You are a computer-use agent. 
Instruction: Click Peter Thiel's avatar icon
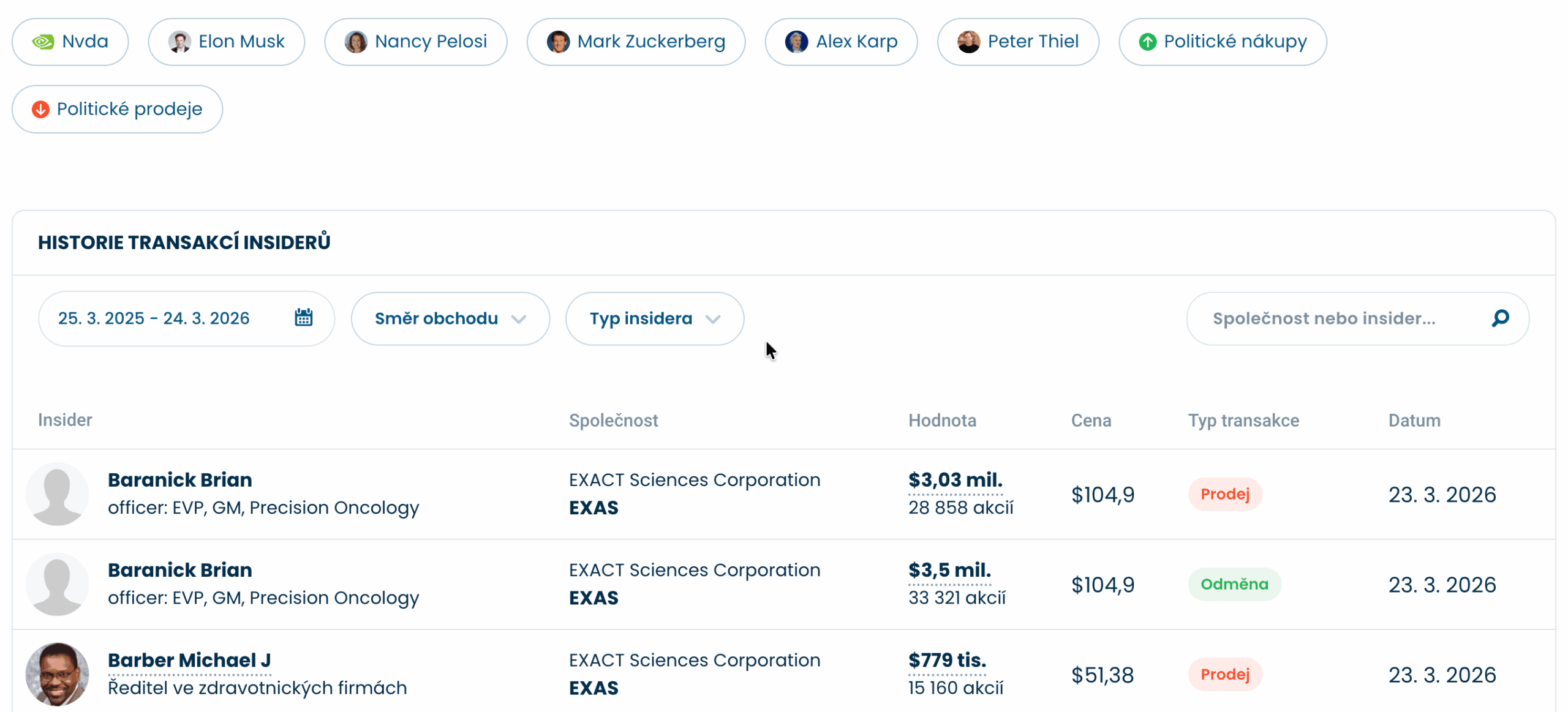[x=968, y=42]
